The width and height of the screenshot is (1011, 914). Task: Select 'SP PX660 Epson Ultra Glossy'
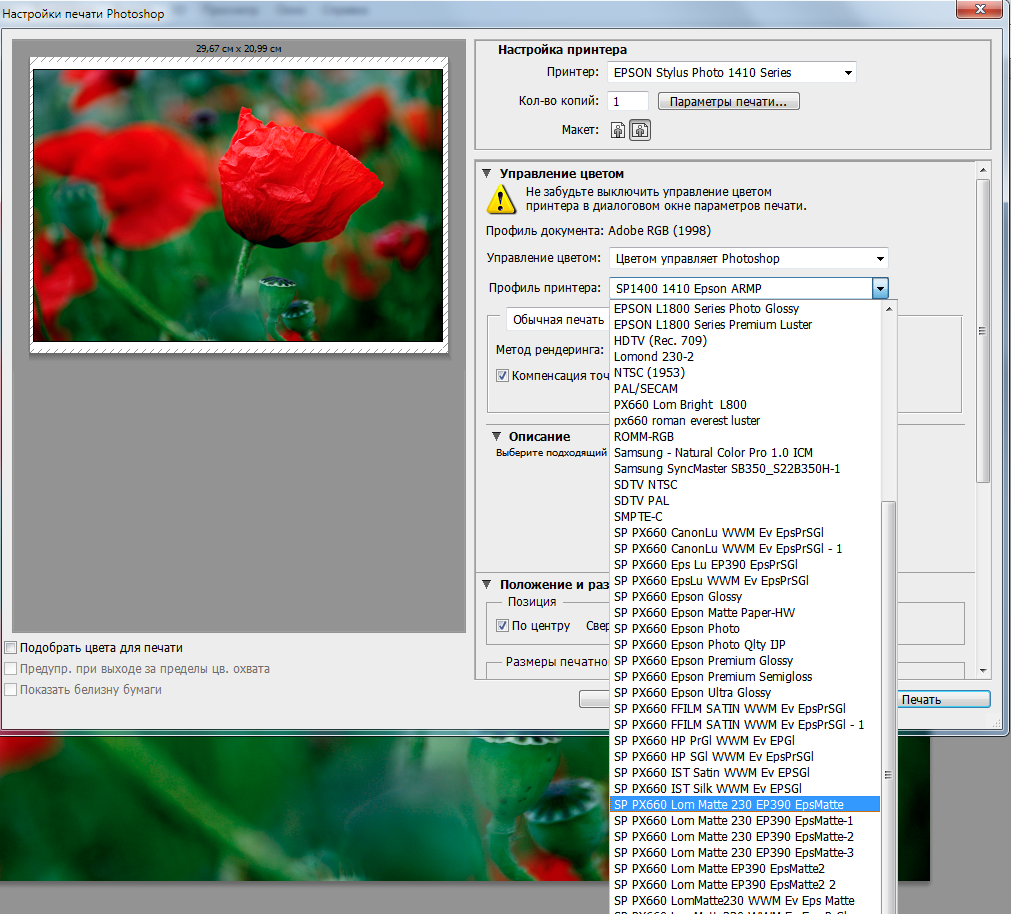(745, 692)
